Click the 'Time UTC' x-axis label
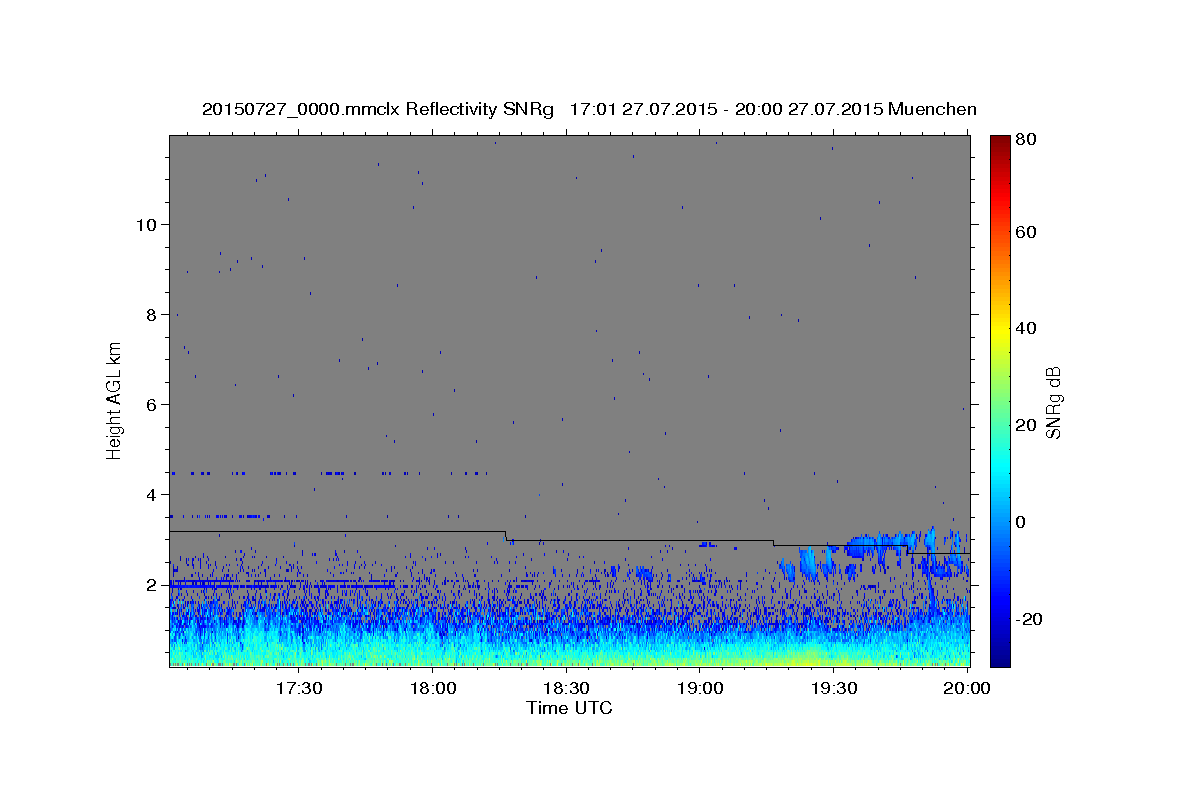 [569, 708]
